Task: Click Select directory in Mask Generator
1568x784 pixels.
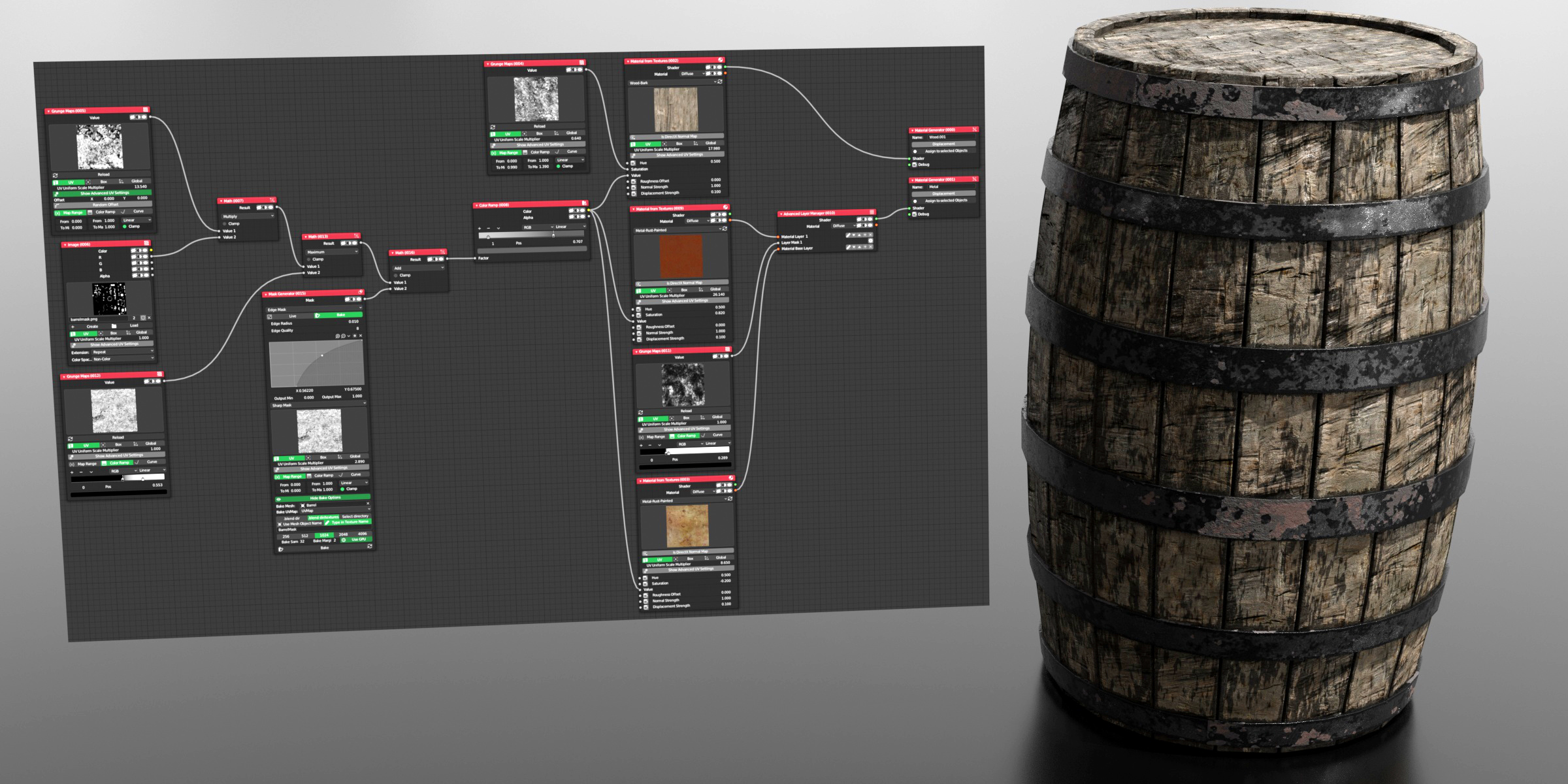Action: tap(355, 517)
